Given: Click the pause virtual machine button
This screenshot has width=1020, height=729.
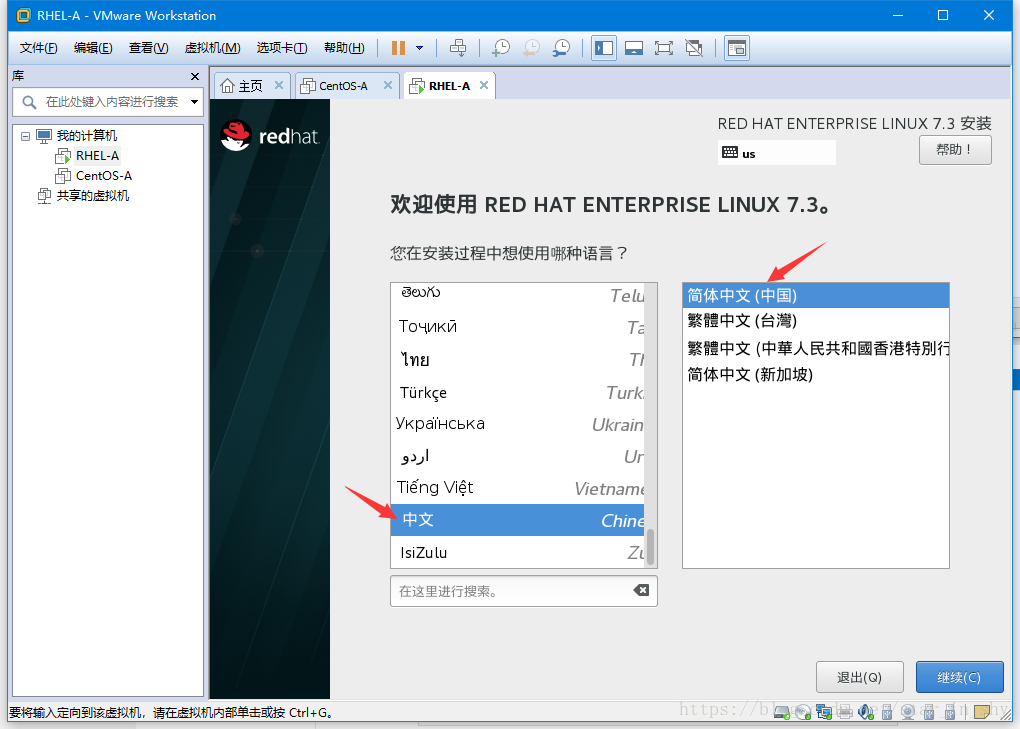Looking at the screenshot, I should pyautogui.click(x=398, y=48).
